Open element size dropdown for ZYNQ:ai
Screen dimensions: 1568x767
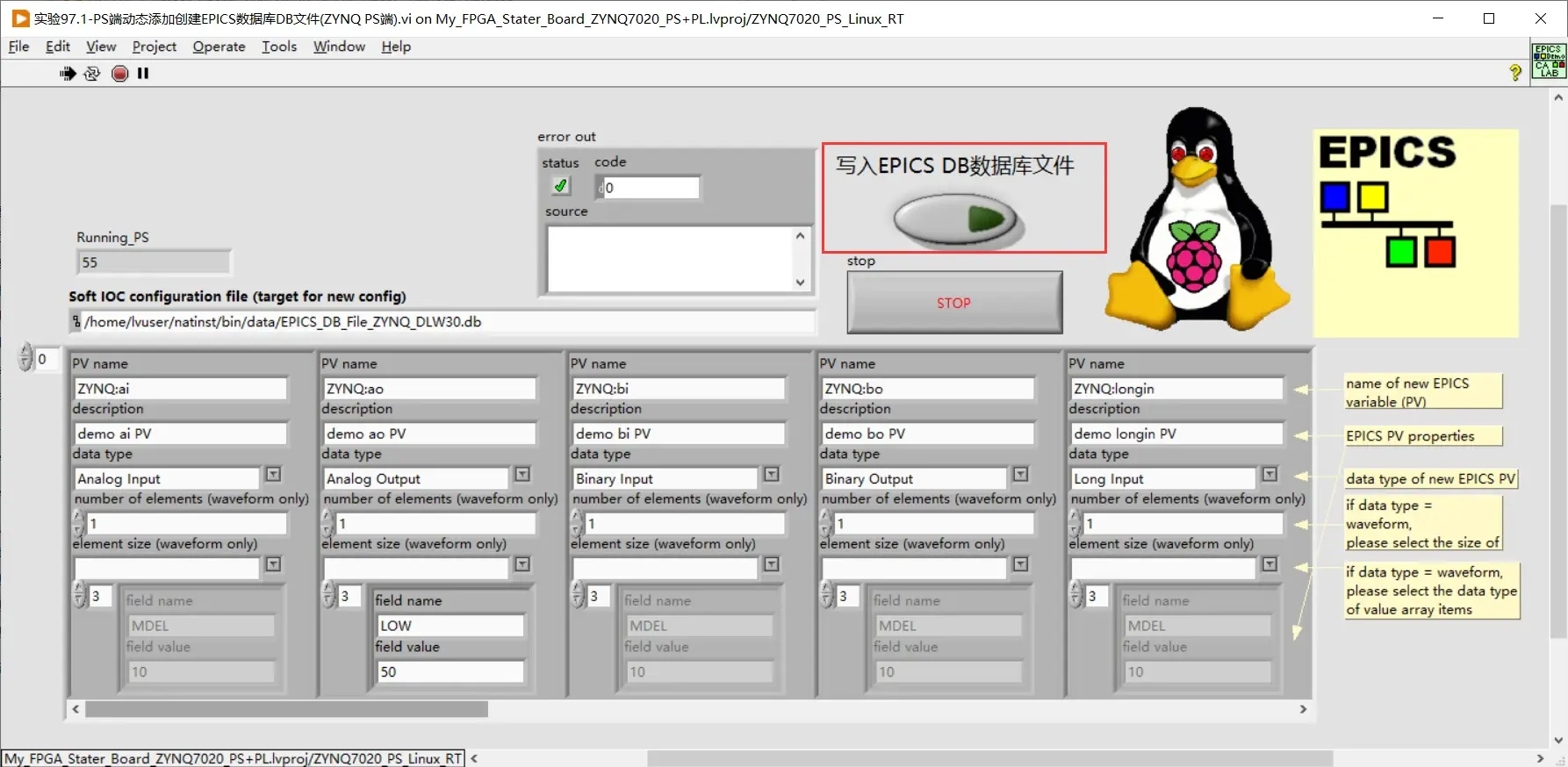(x=273, y=564)
